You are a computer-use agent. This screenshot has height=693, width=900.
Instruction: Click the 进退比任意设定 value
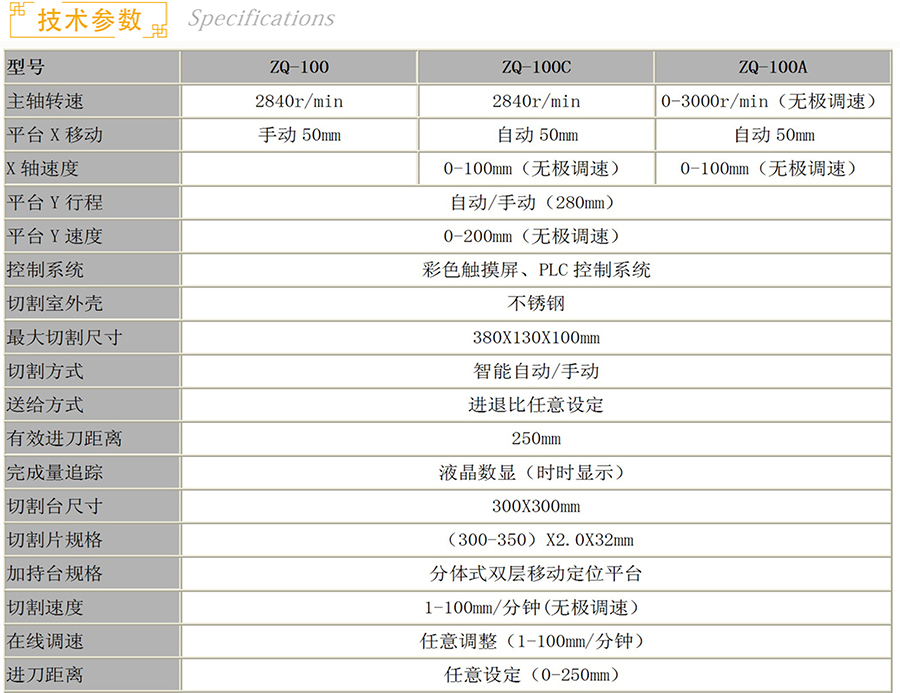coord(536,405)
